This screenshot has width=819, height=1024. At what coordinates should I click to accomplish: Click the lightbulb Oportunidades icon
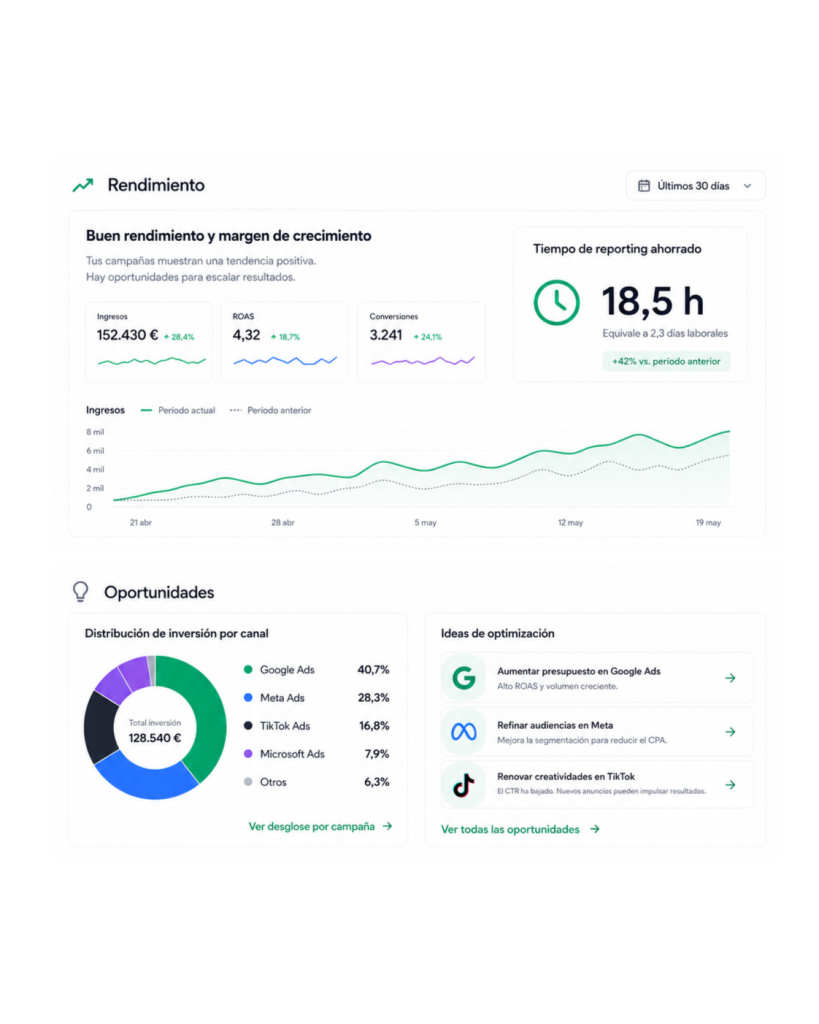point(80,592)
